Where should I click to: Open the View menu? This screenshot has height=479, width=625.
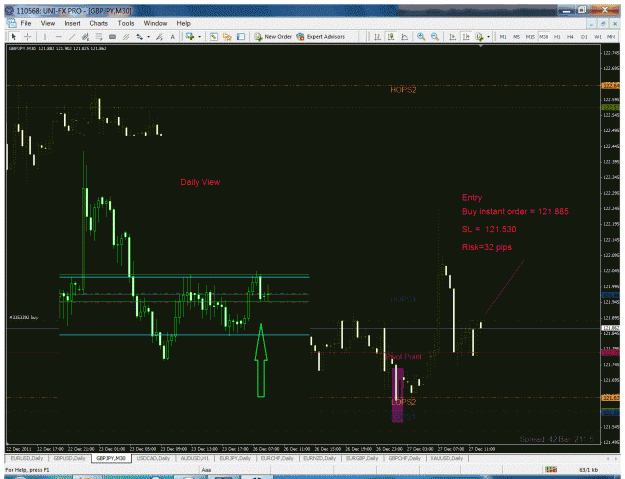click(48, 24)
